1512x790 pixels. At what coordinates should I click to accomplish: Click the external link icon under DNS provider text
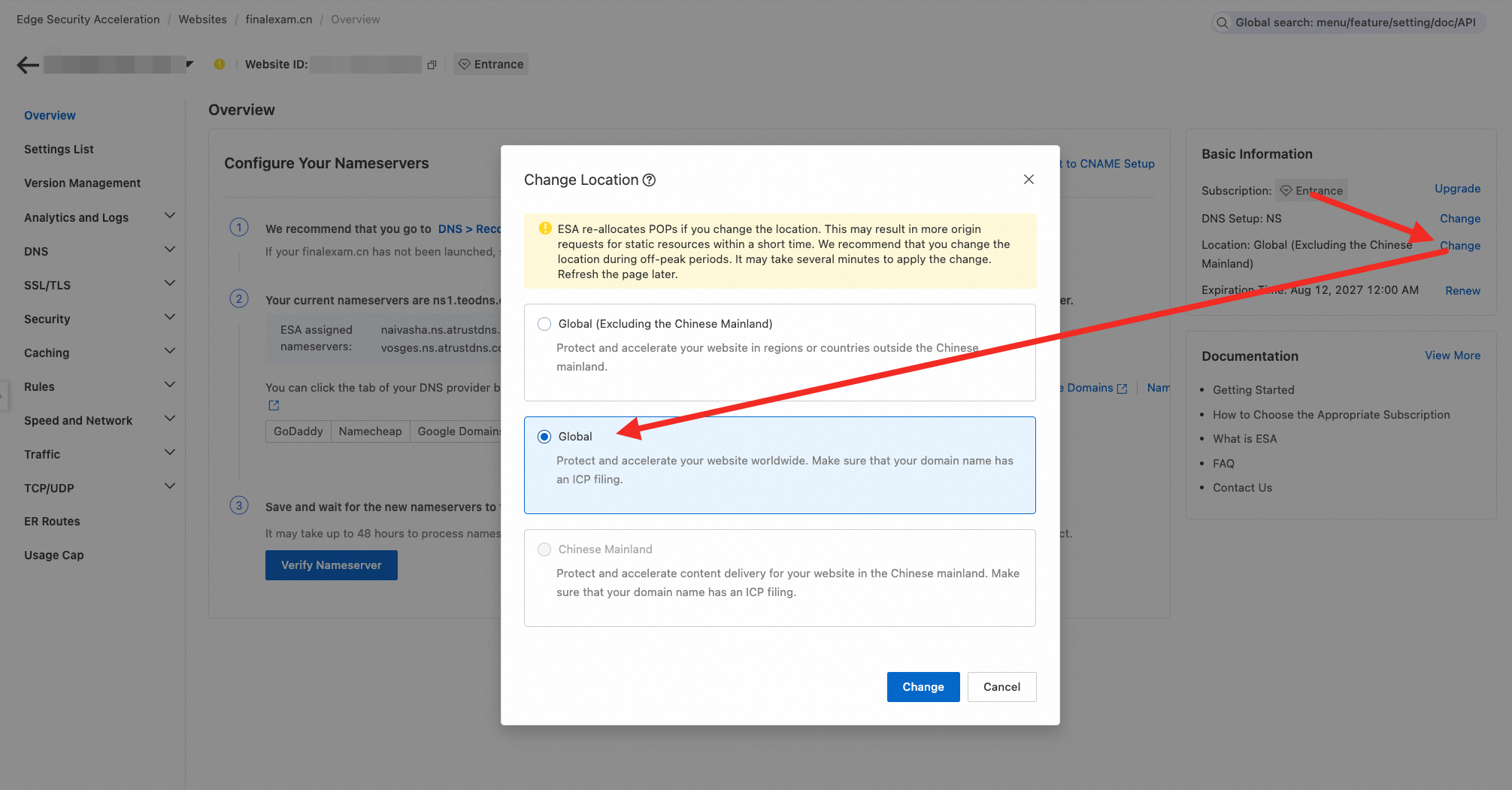pyautogui.click(x=274, y=406)
